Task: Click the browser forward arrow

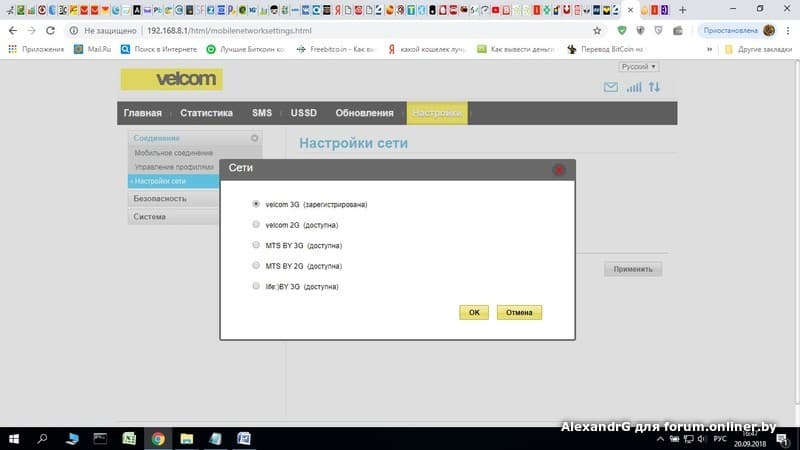Action: (32, 31)
